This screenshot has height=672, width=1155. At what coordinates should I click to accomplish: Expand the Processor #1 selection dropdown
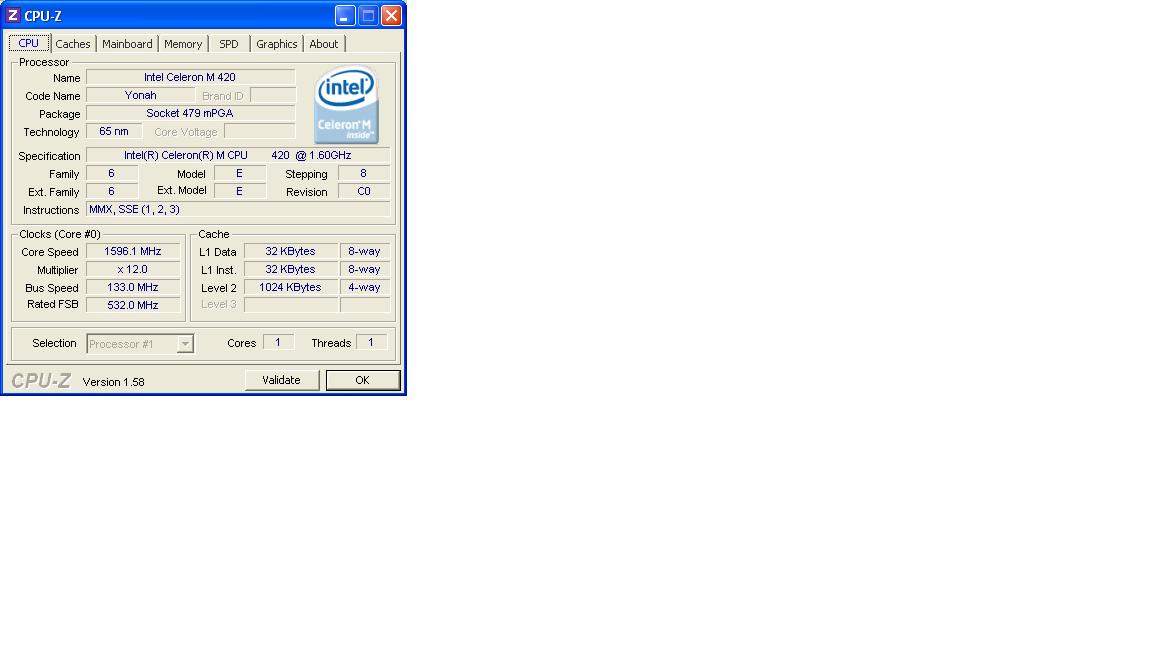pyautogui.click(x=185, y=344)
